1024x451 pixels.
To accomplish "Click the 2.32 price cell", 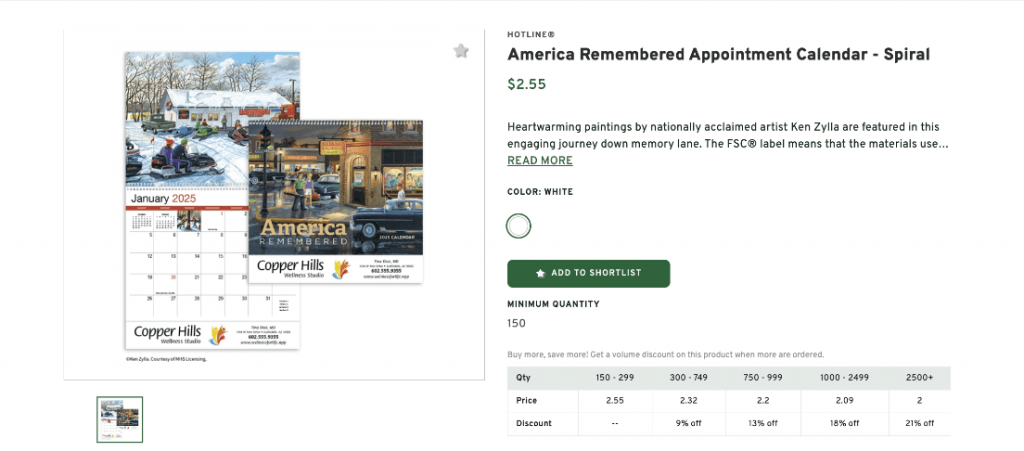I will (x=690, y=400).
